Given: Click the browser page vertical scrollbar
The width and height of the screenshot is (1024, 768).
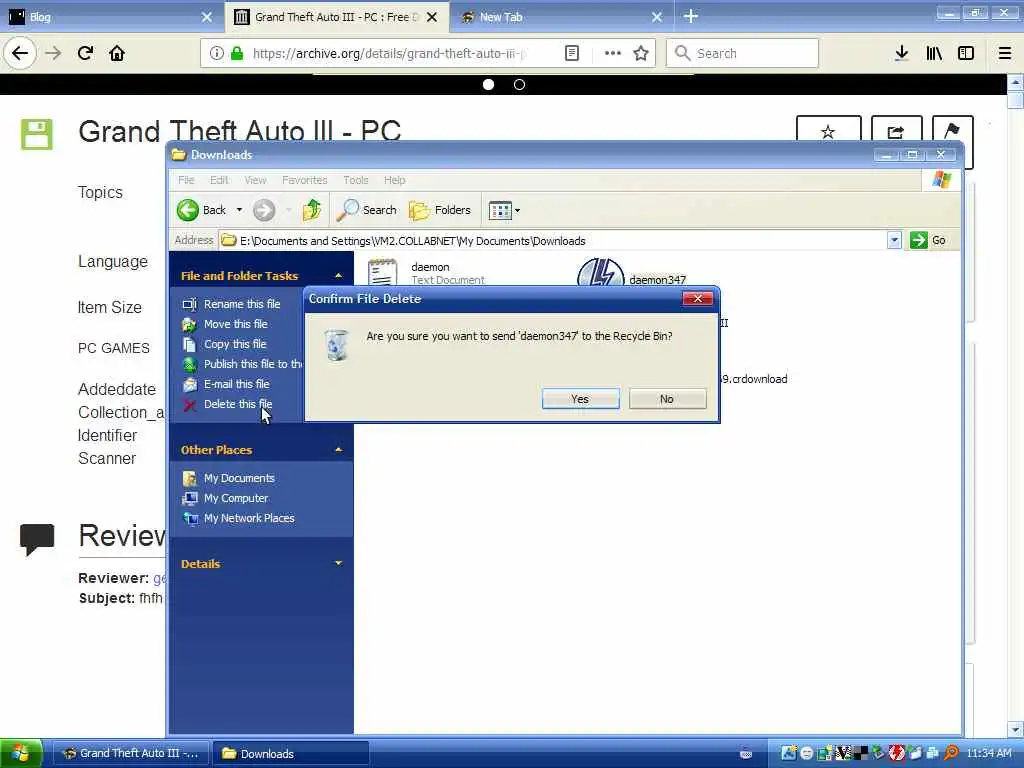Looking at the screenshot, I should click(1015, 405).
